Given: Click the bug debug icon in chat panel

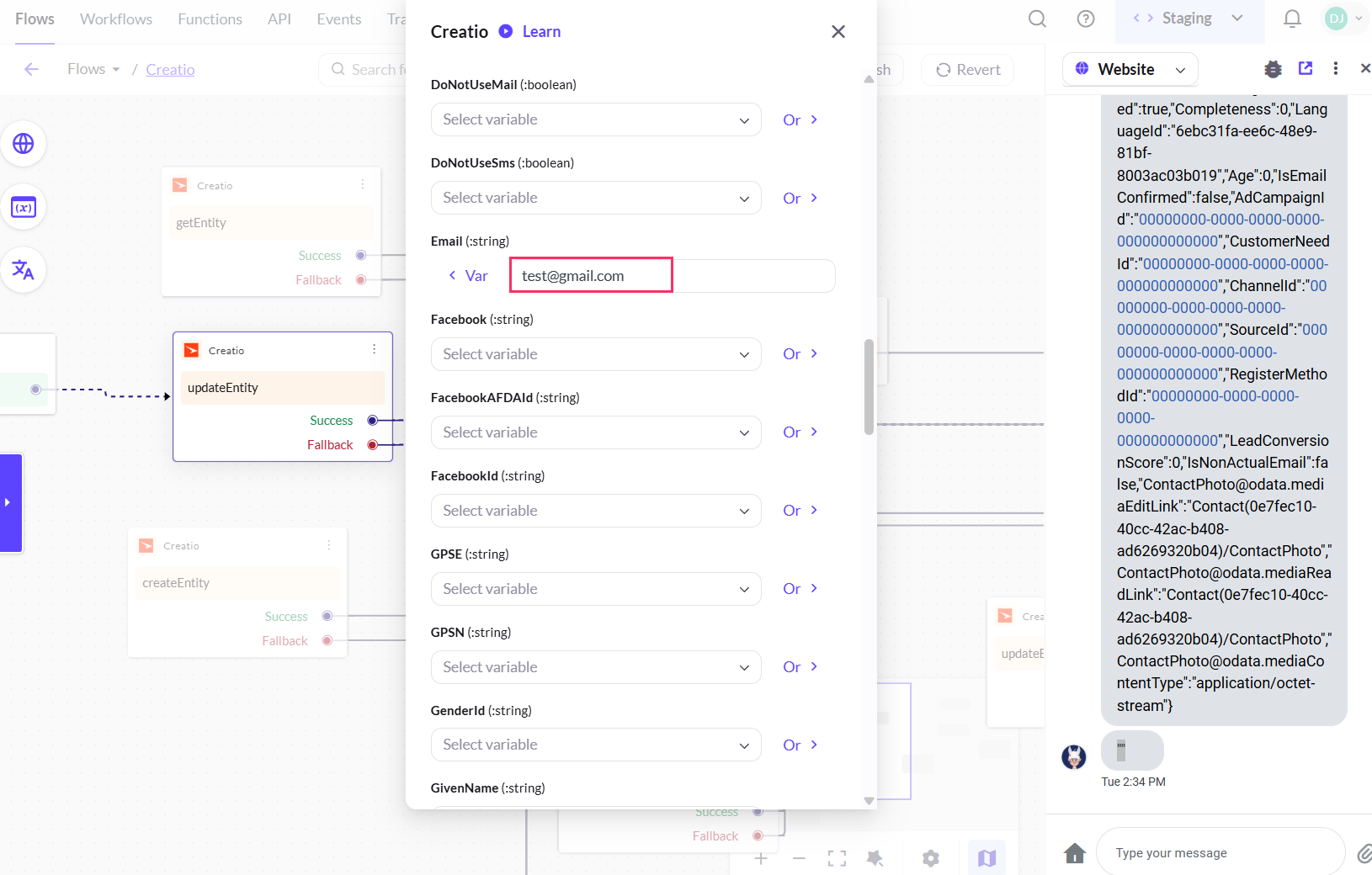Looking at the screenshot, I should pos(1273,69).
